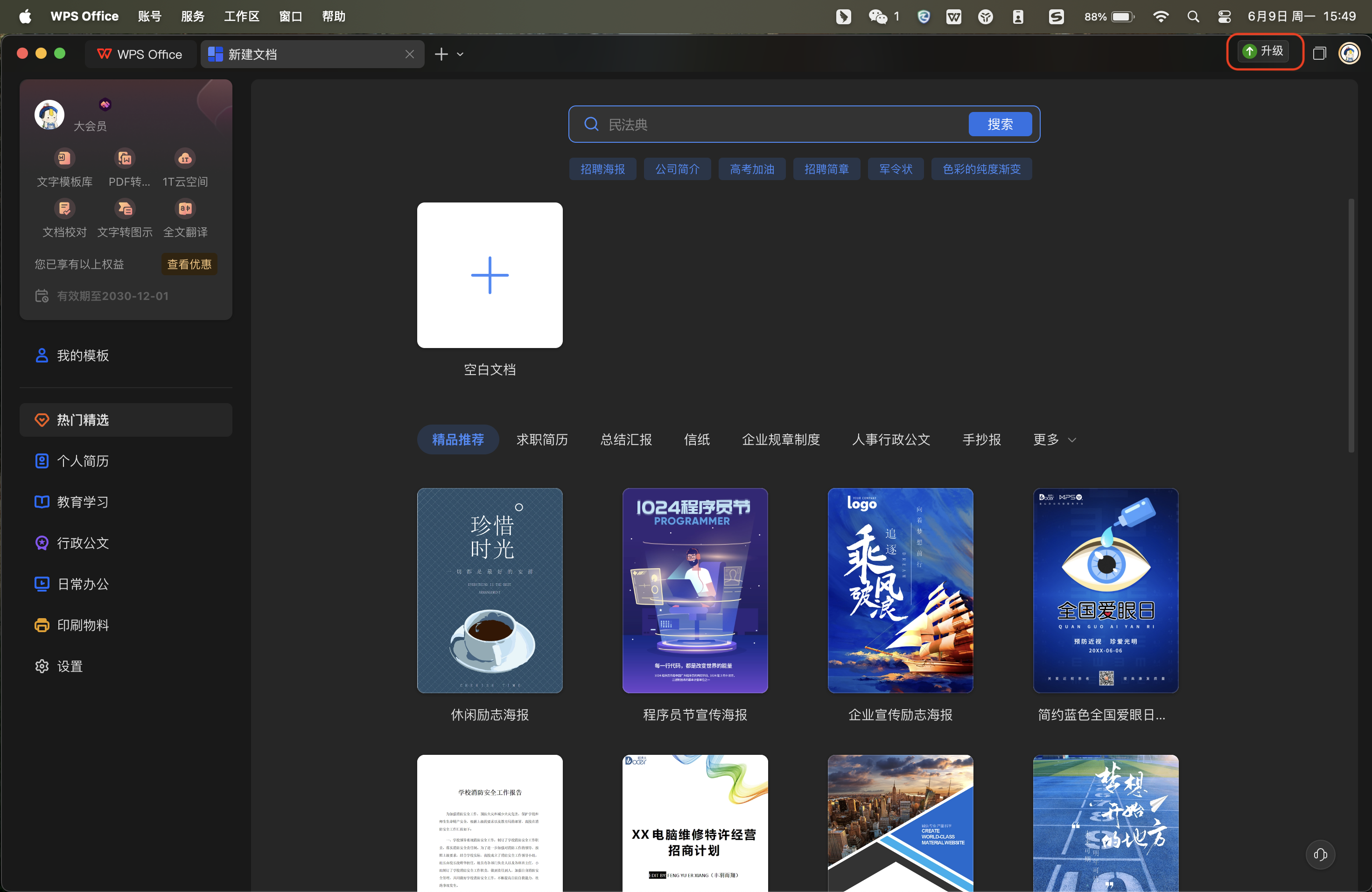
Task: Click the 招聘海报 search tag
Action: 602,169
